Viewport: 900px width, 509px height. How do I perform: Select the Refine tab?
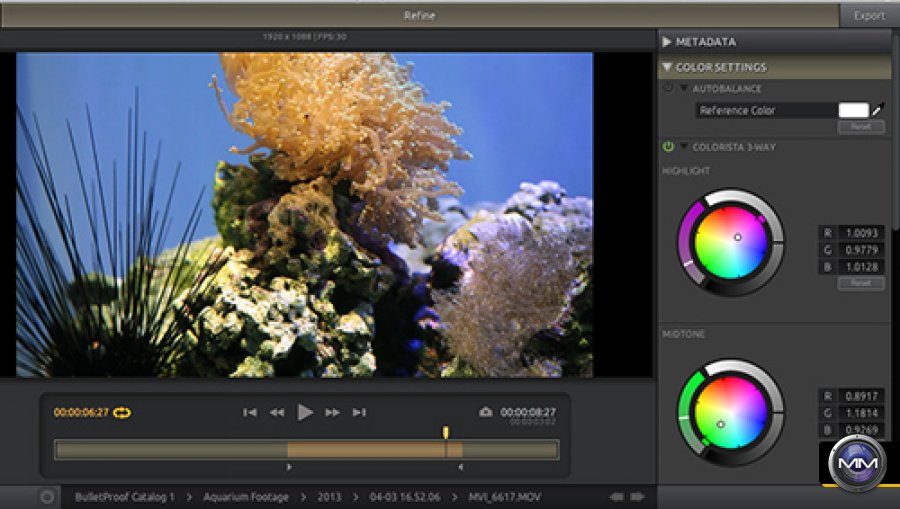(x=419, y=15)
